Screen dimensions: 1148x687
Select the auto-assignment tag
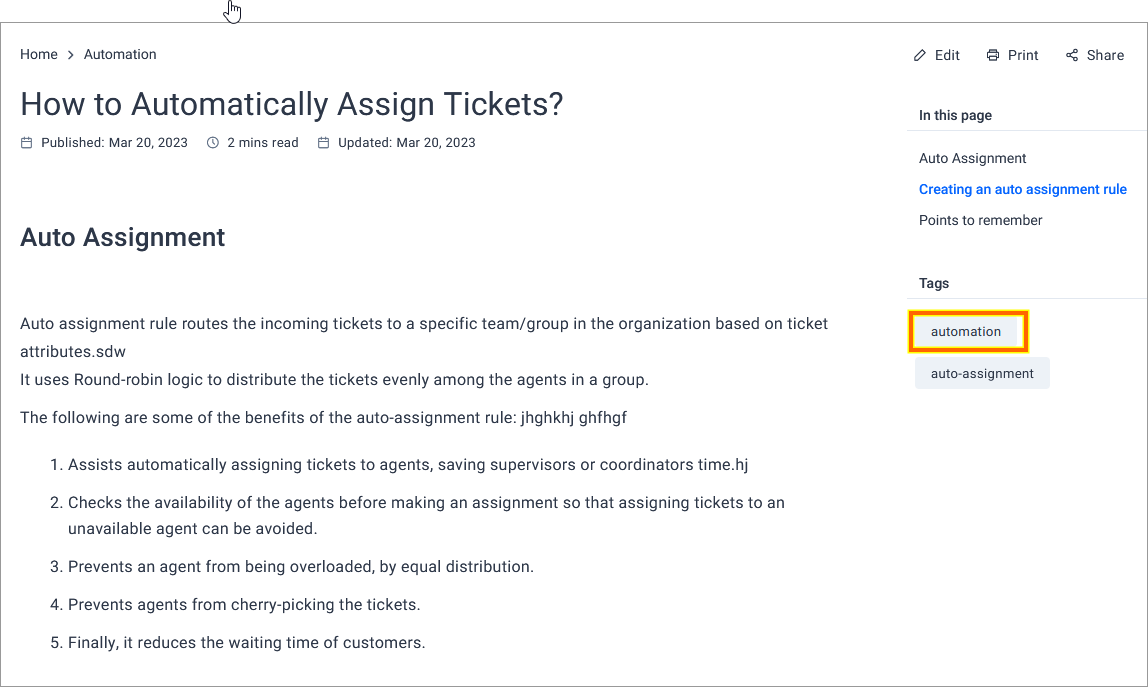coord(982,374)
